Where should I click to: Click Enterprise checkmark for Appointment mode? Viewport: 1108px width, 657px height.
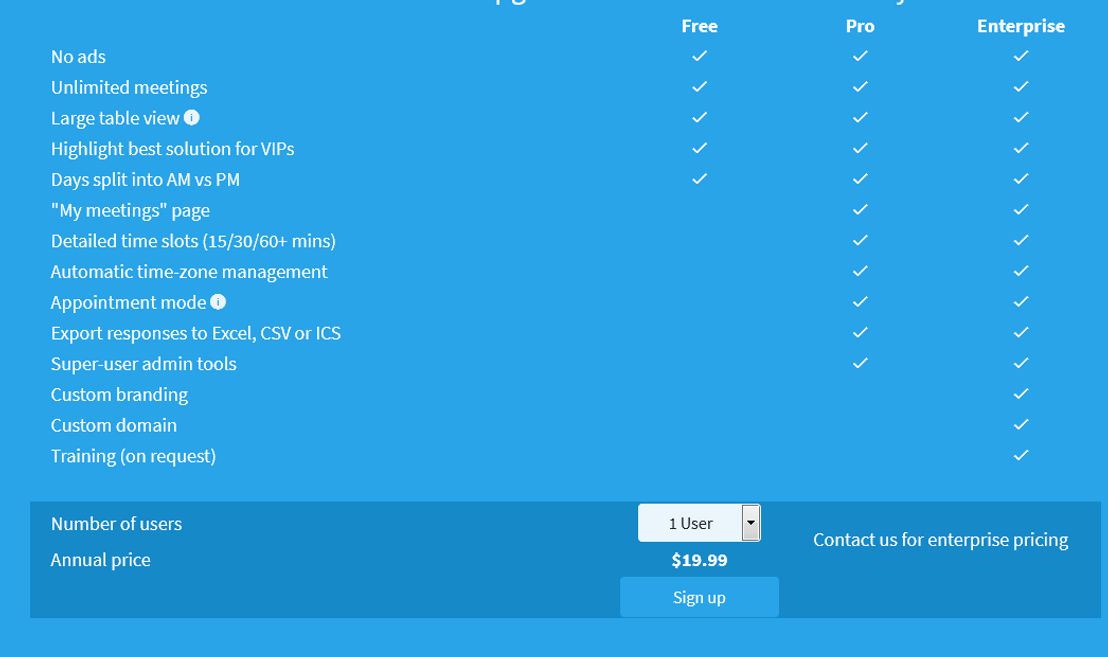[x=1020, y=302]
